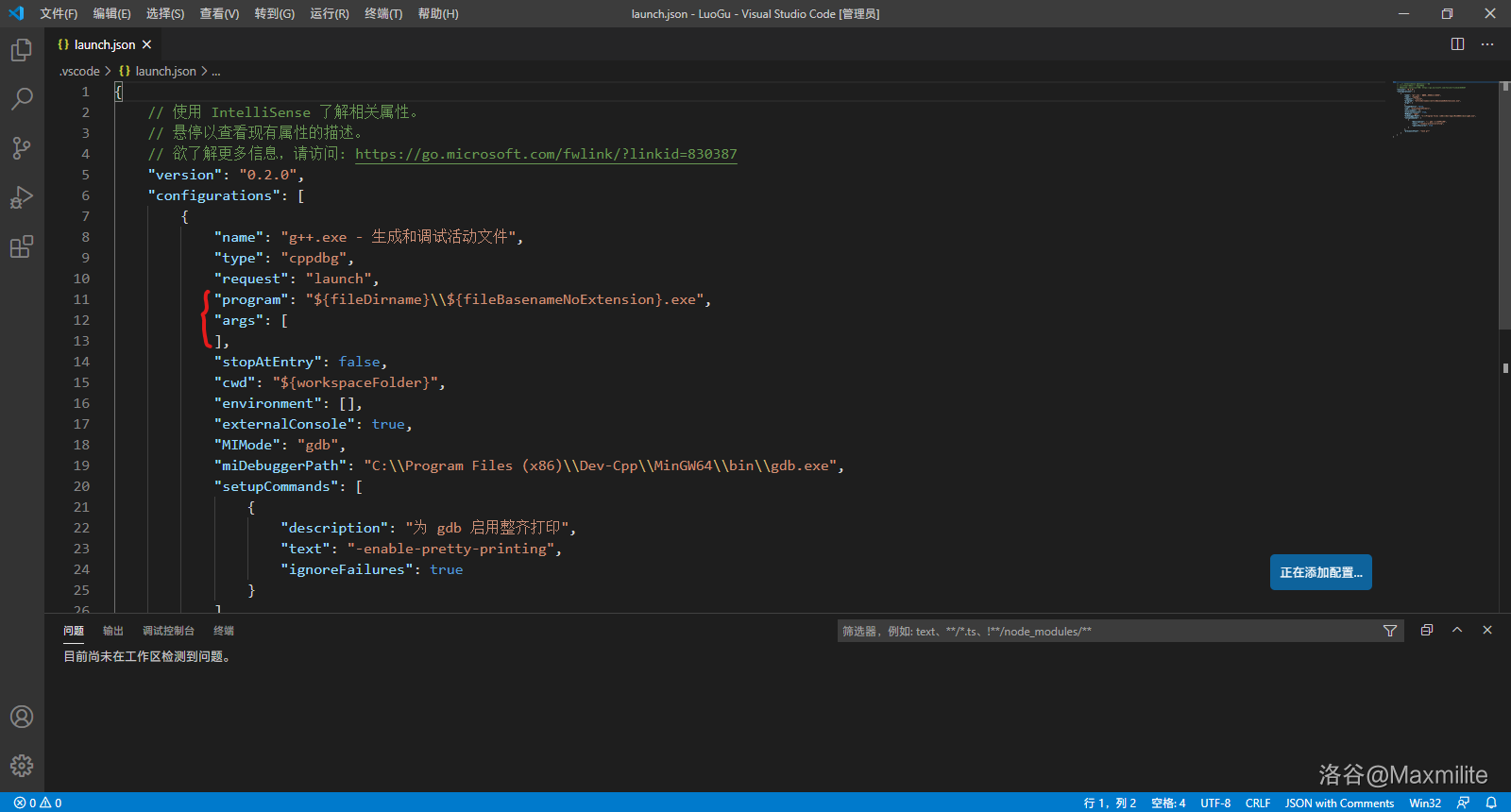Screen dimensions: 1511x812
Task: Click VS Code logo in title bar
Action: [x=16, y=13]
